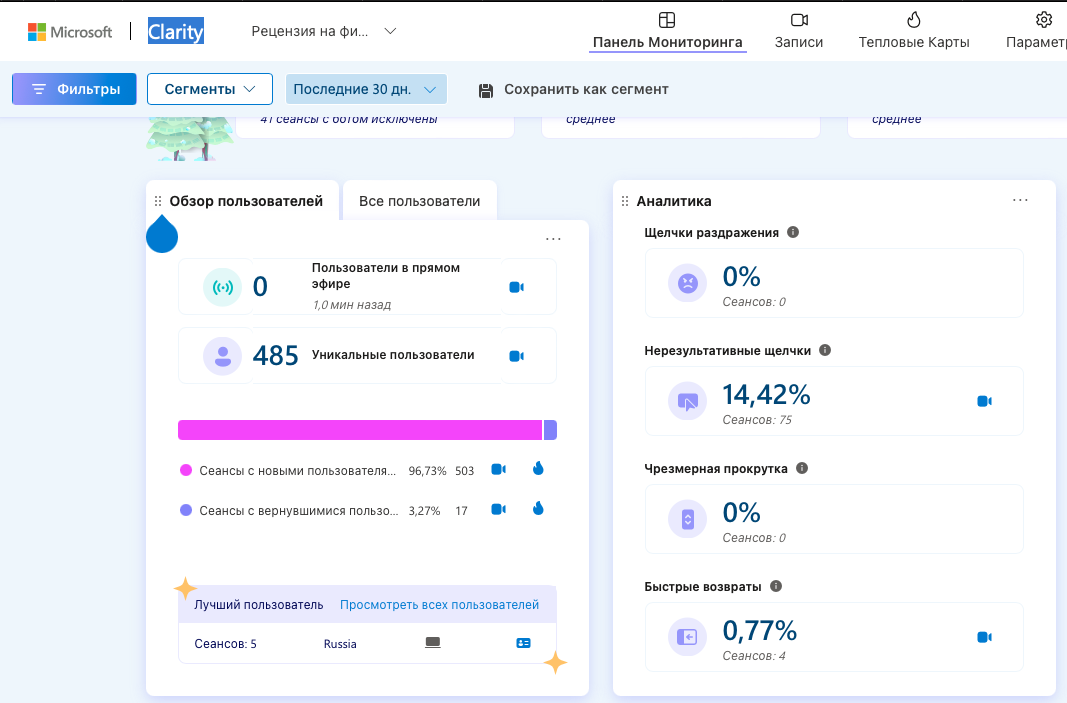Open the Аналитика card options menu

coord(1020,201)
